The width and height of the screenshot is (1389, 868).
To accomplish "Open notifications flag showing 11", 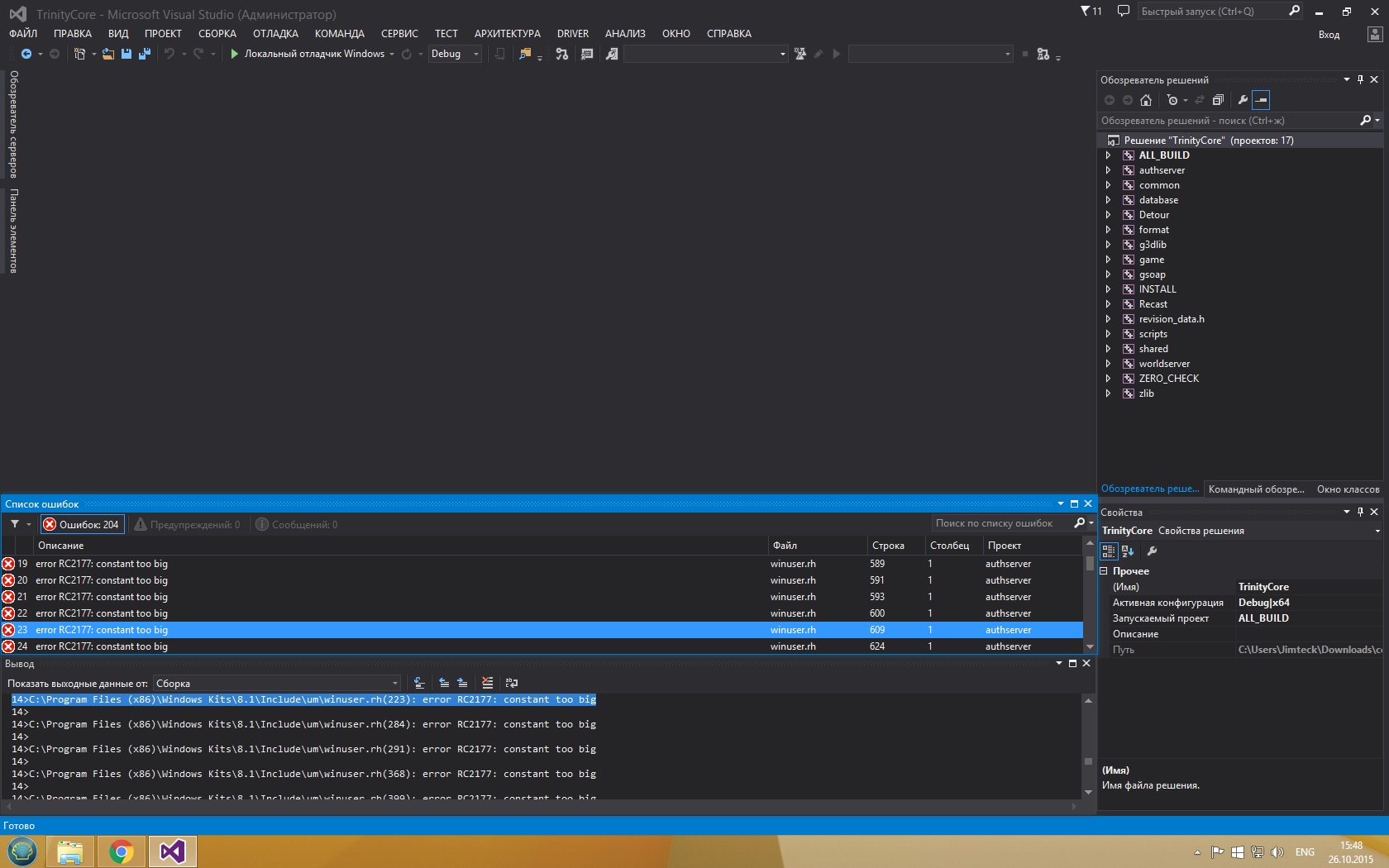I will [x=1091, y=12].
